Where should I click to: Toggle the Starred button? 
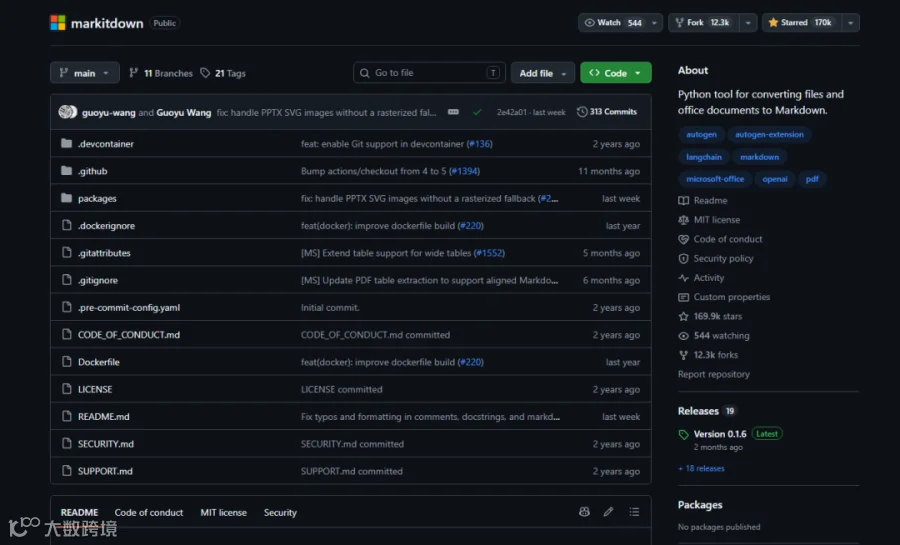pyautogui.click(x=801, y=22)
